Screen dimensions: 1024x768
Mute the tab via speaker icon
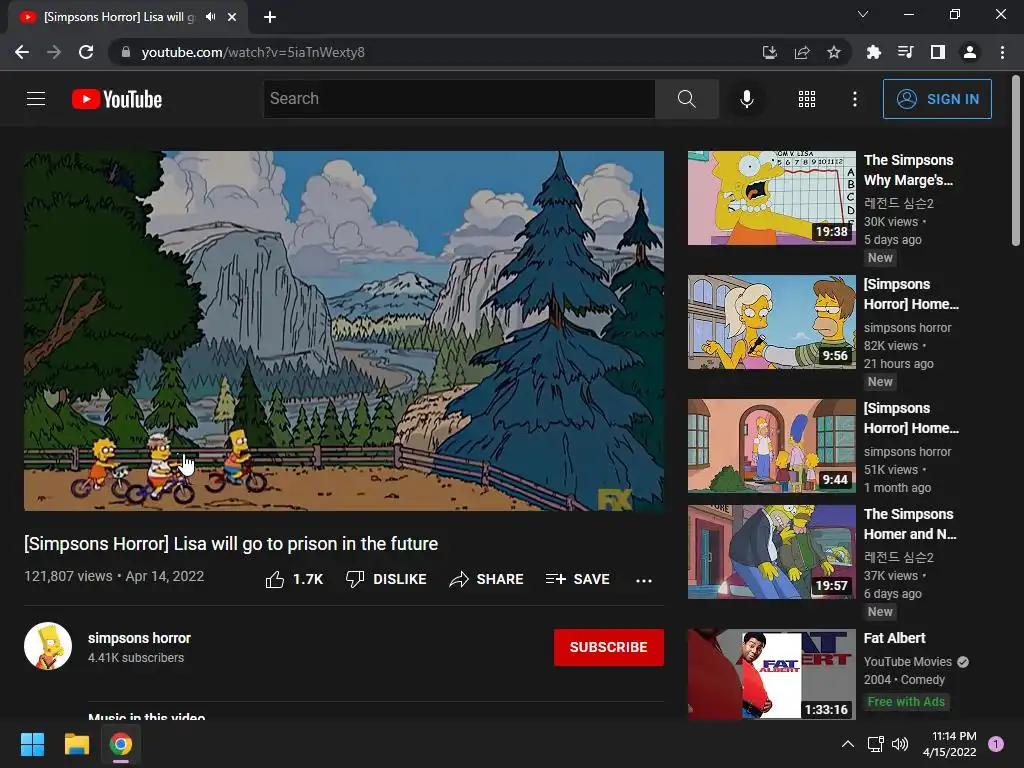(210, 17)
